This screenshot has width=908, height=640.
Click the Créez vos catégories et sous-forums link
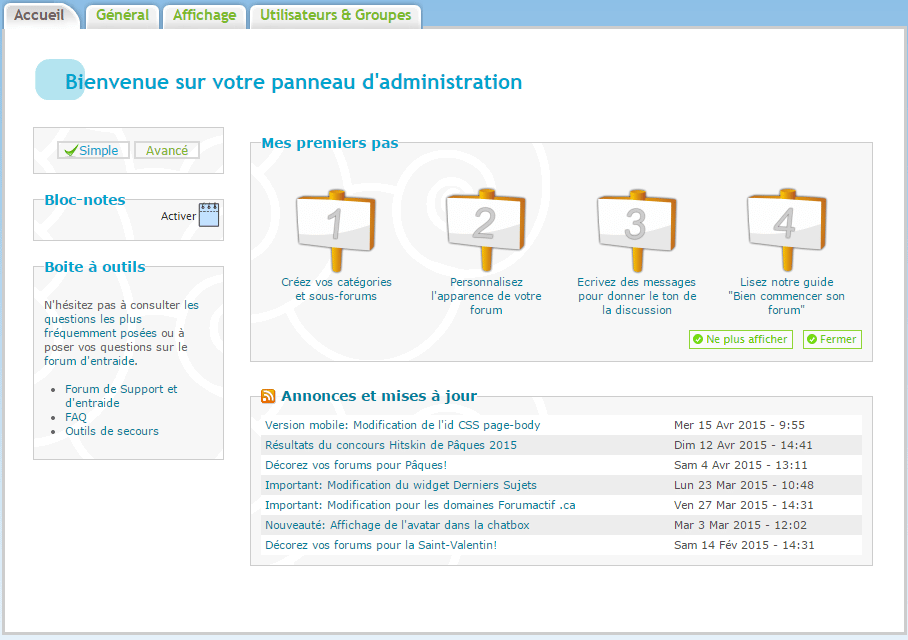click(x=336, y=289)
